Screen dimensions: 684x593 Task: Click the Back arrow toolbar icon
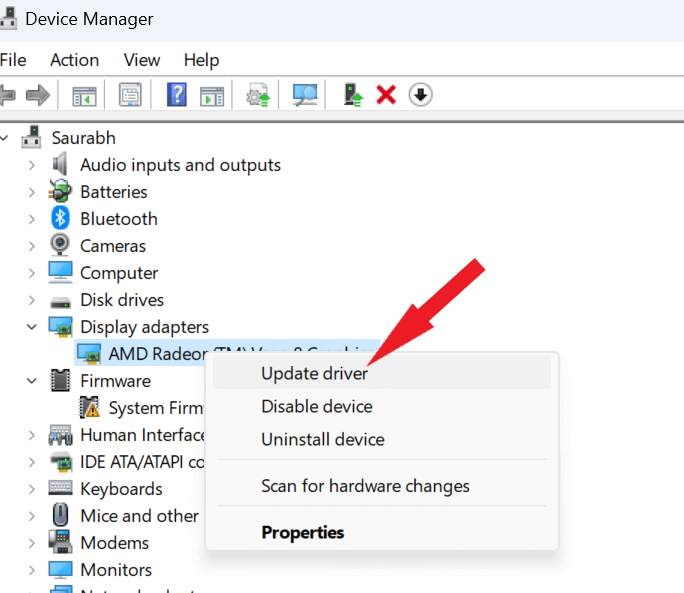[7, 95]
